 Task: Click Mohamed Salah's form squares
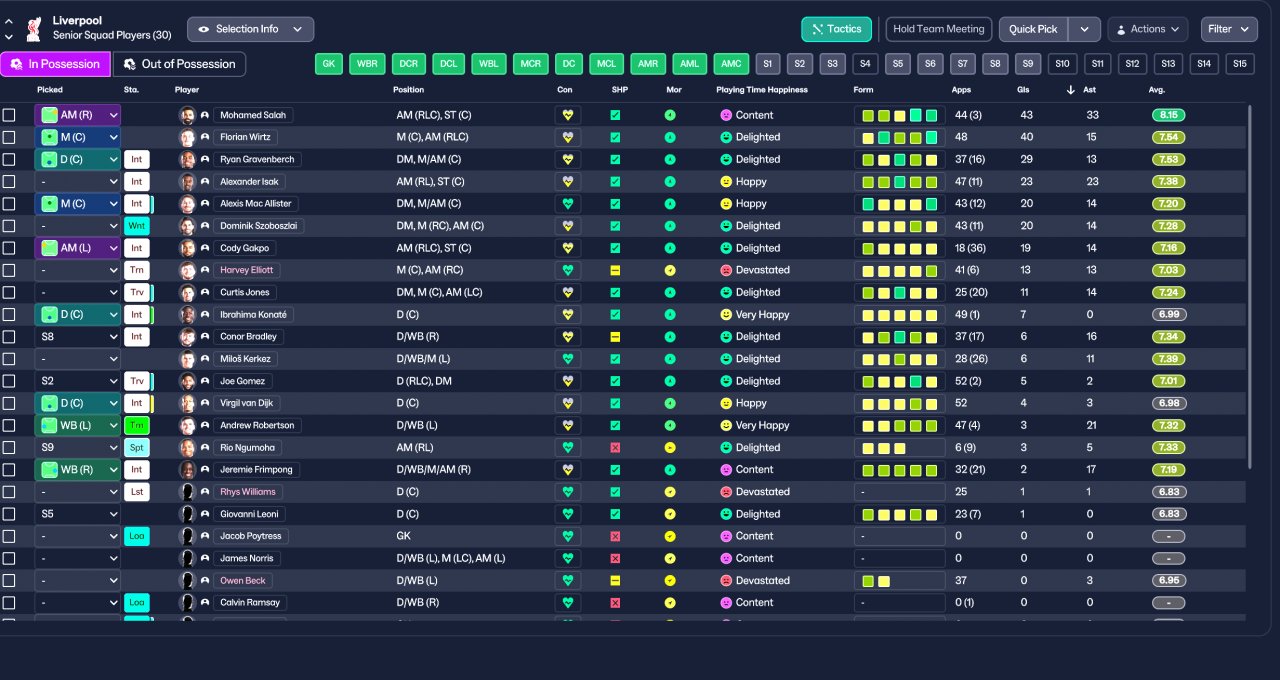click(x=900, y=115)
